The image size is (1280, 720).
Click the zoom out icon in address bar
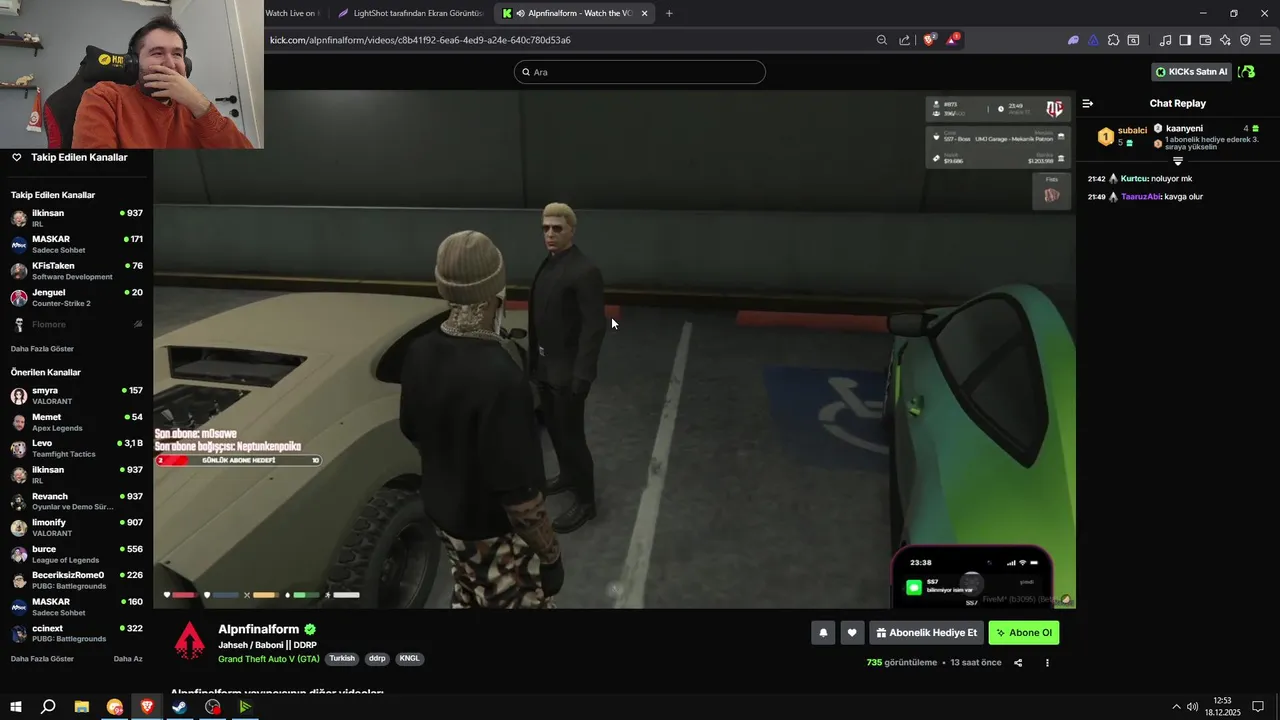[x=881, y=40]
